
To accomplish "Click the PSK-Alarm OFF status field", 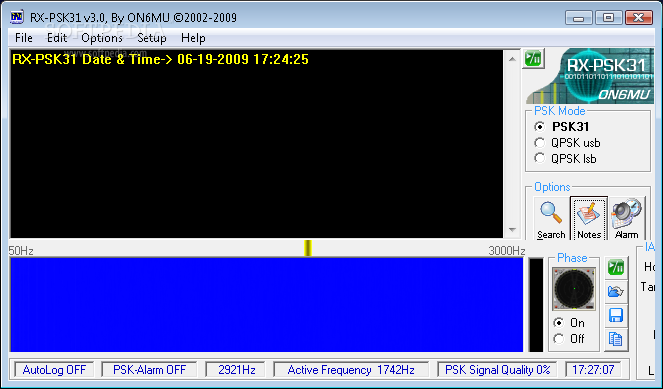I will pos(149,370).
